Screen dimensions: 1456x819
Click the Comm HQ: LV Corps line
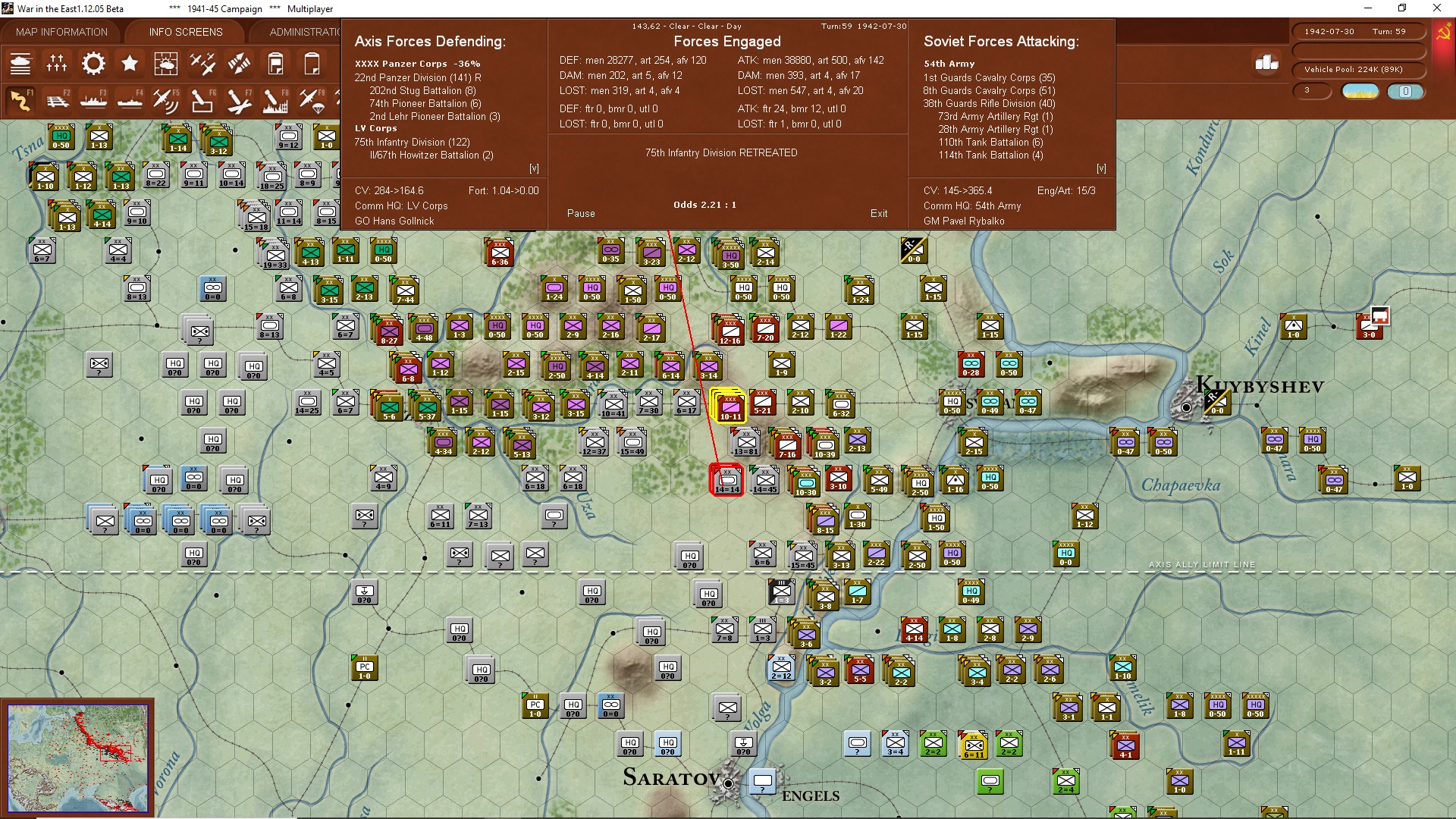point(401,206)
